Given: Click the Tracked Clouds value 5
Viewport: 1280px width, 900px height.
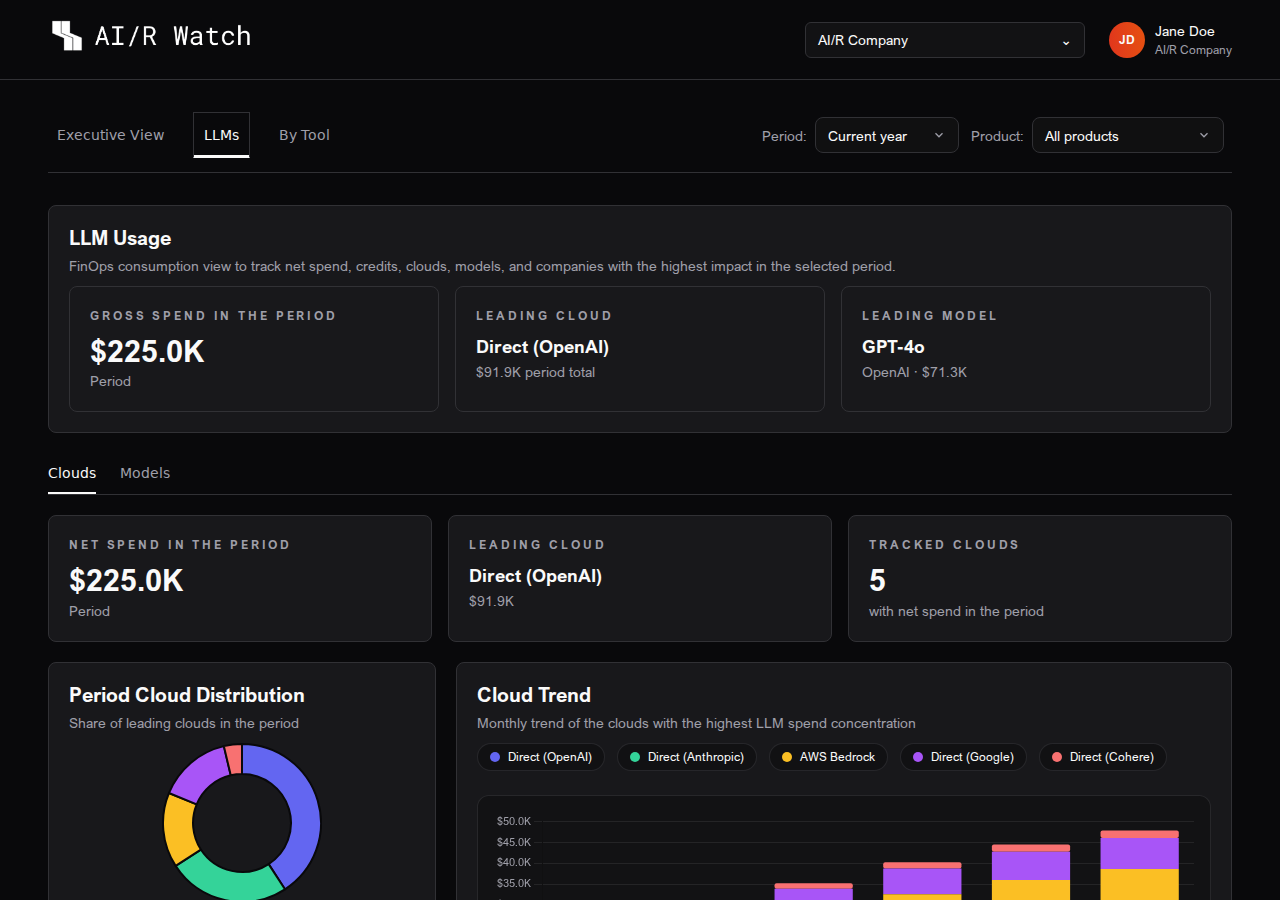Looking at the screenshot, I should 877,580.
